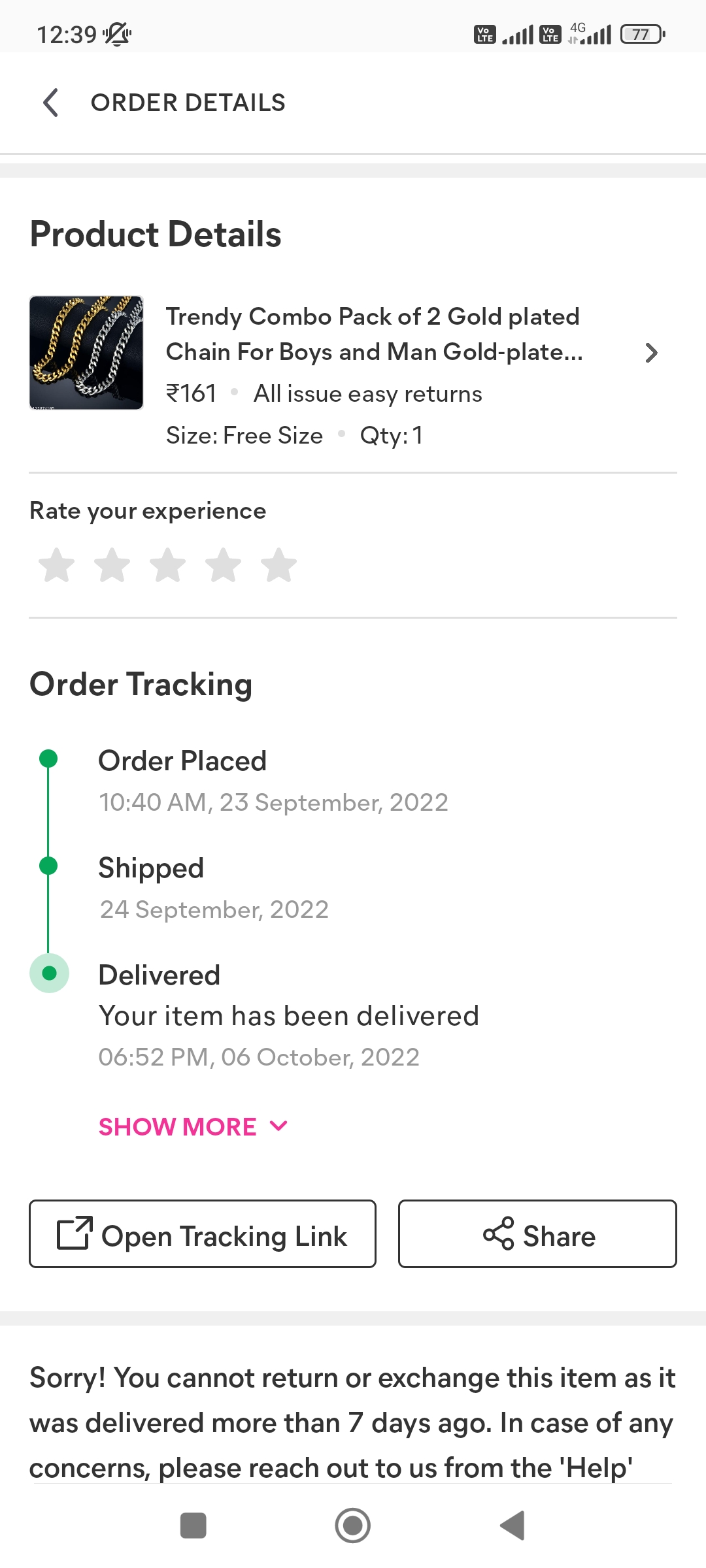Tap the Delivered status marker
The height and width of the screenshot is (1568, 706).
tap(49, 973)
